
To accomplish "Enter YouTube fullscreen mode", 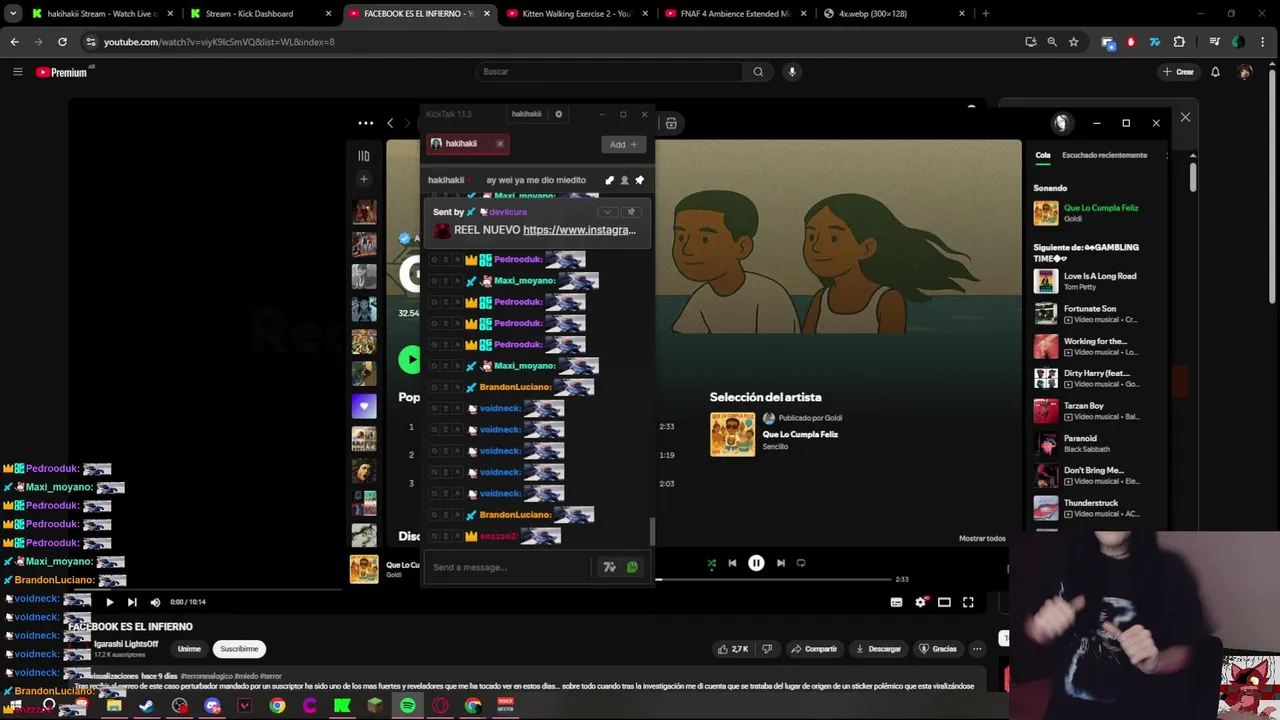I will point(968,602).
